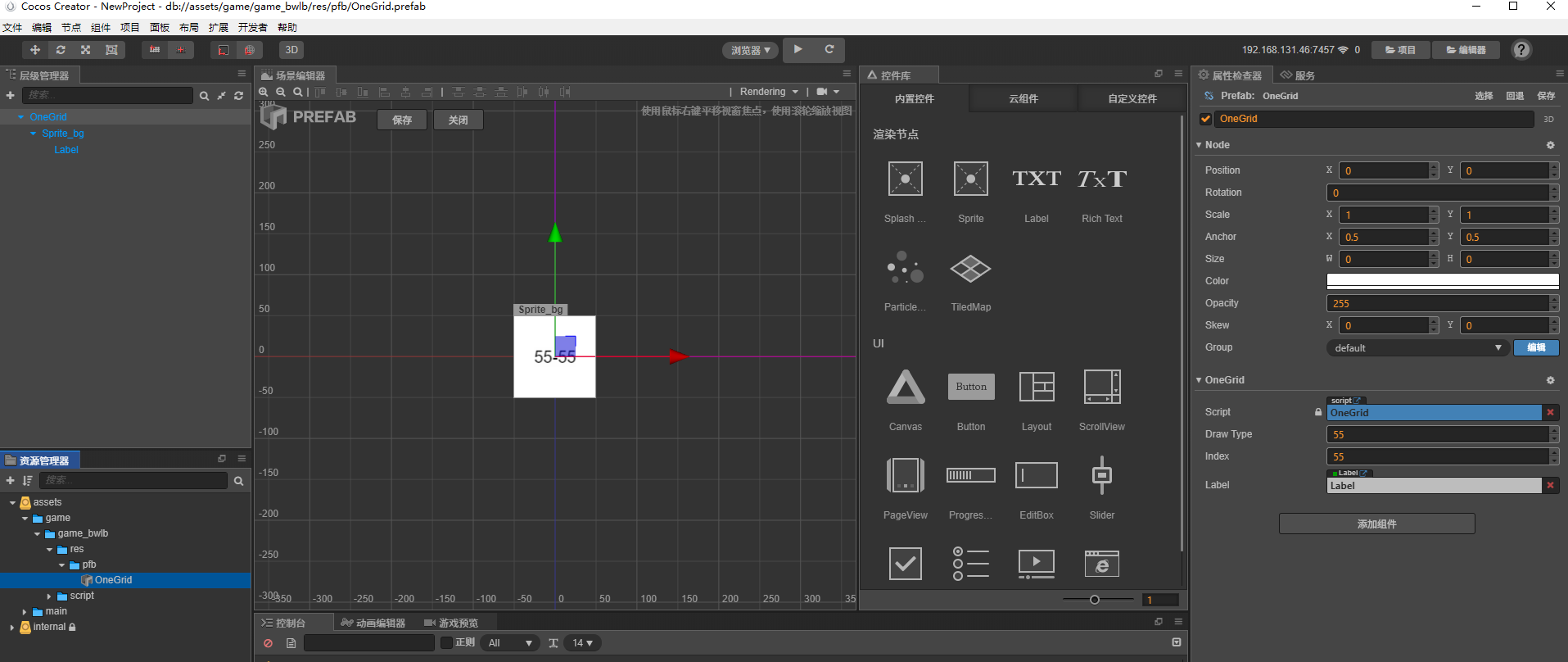Pick the WebView control icon
1568x662 pixels.
[1102, 564]
